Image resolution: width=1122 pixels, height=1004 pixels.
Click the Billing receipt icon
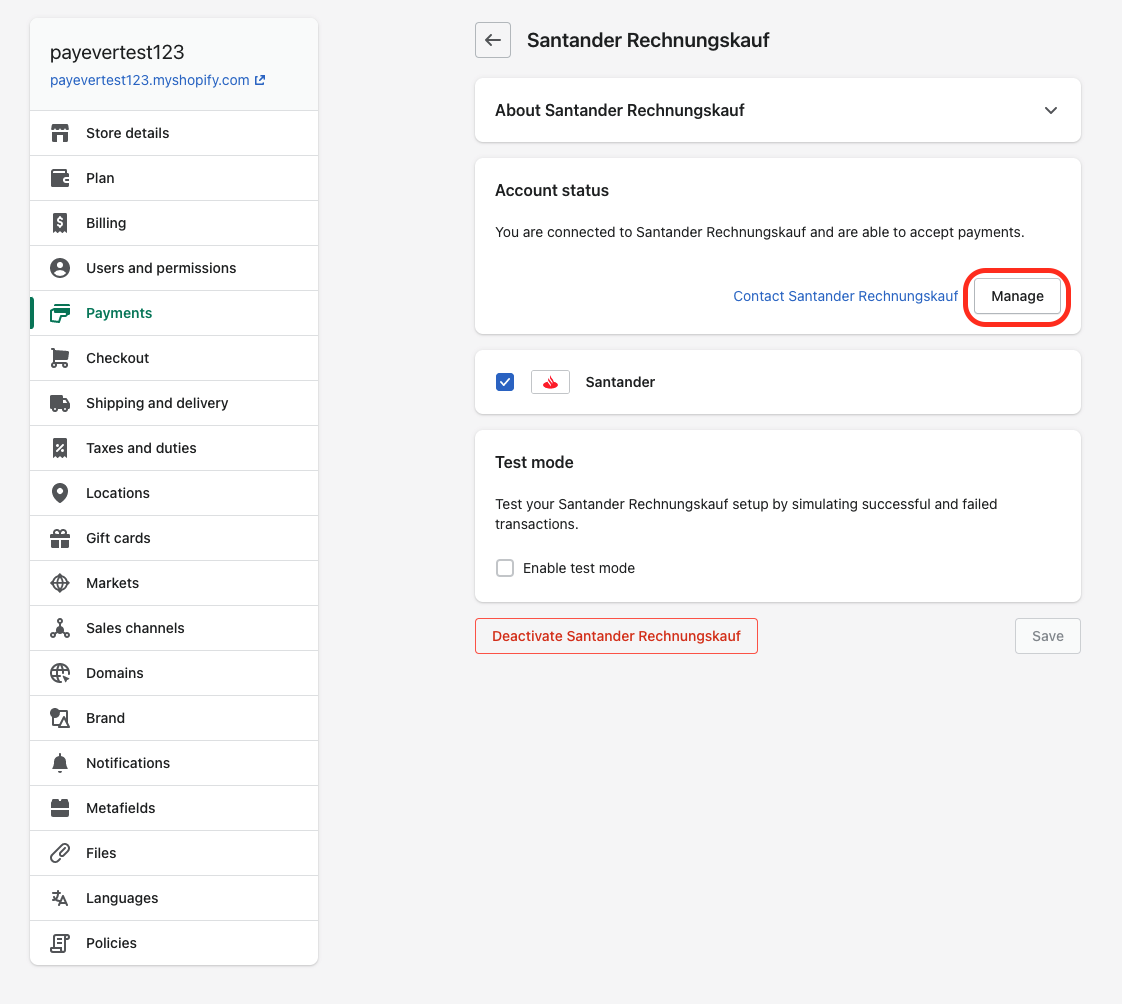click(x=60, y=223)
